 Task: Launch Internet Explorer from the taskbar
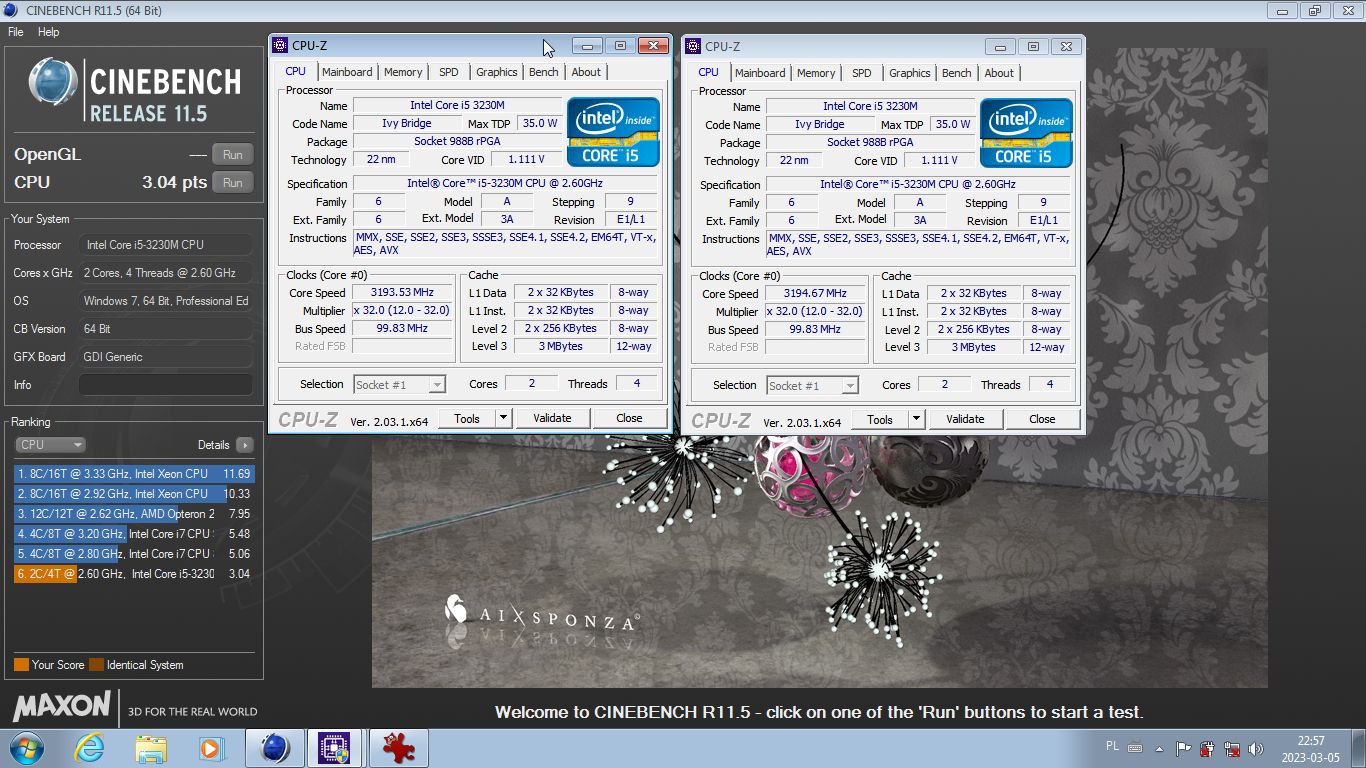coord(90,748)
